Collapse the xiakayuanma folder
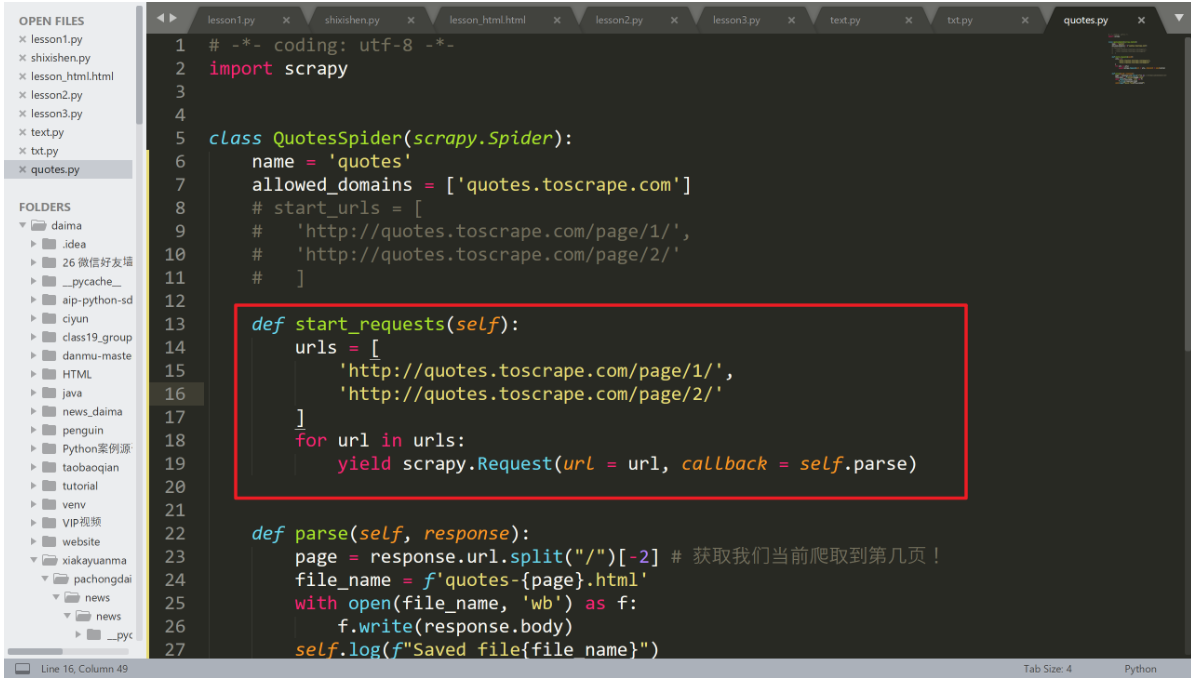This screenshot has width=1191, height=678. point(33,560)
